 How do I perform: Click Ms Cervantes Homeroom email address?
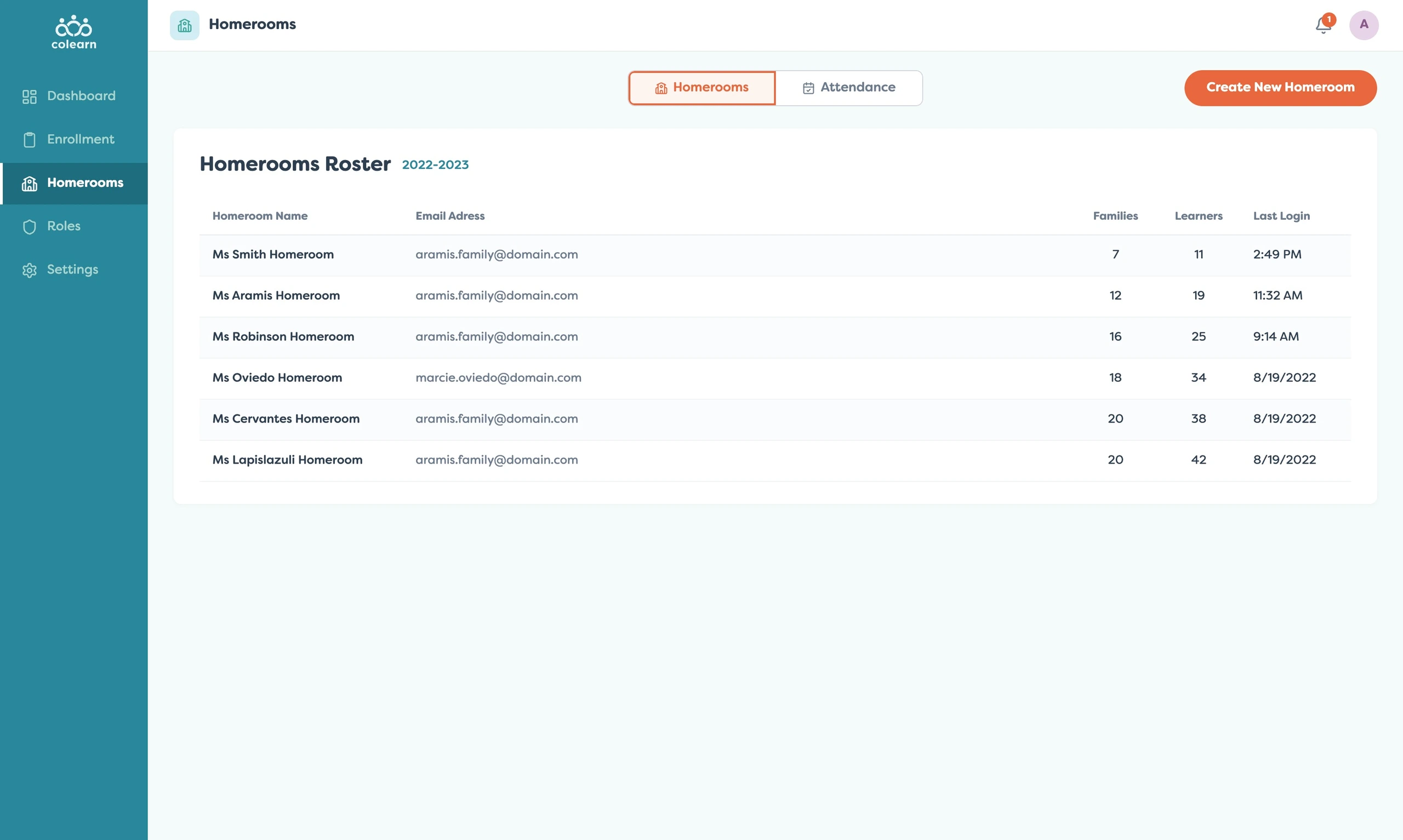point(497,419)
